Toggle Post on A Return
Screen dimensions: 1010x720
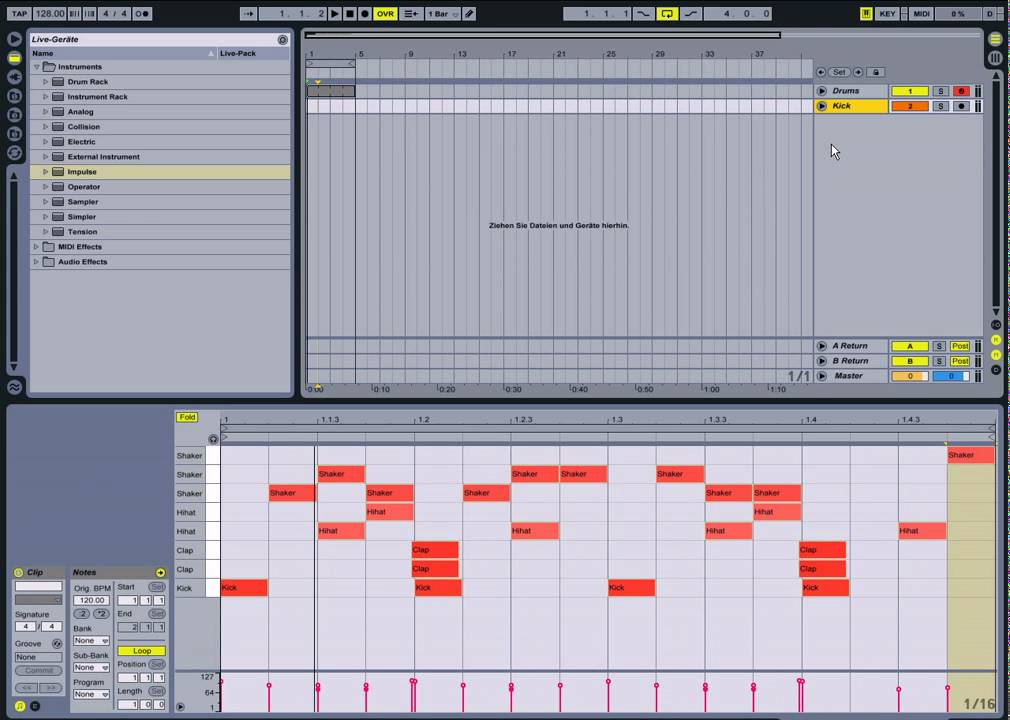coord(960,346)
